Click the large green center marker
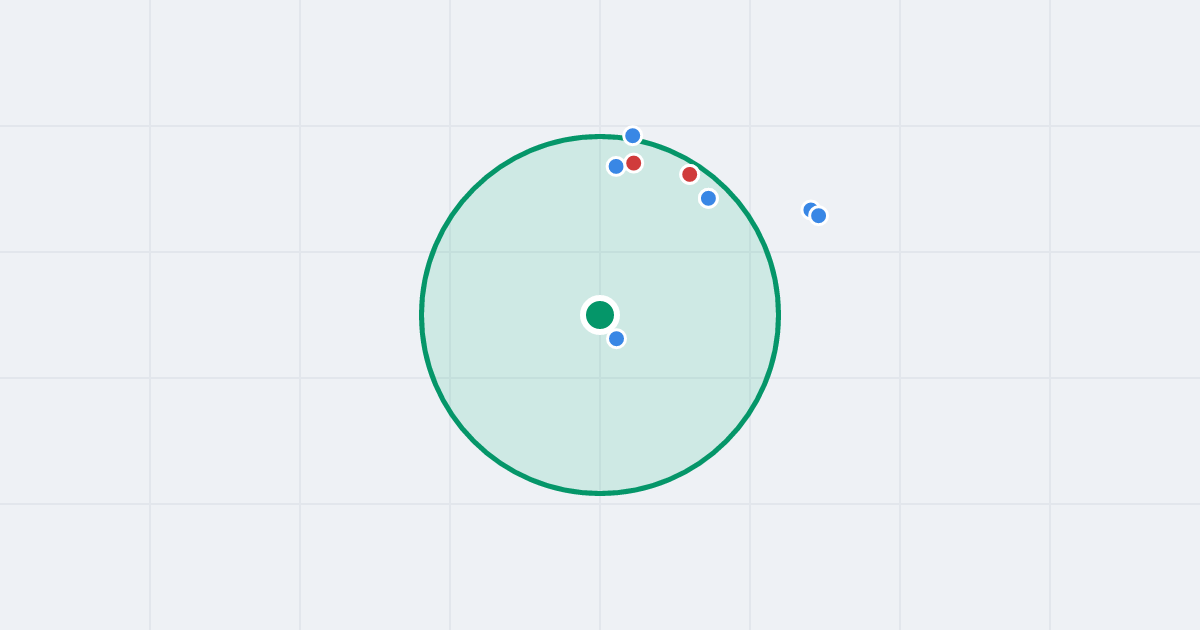 click(x=600, y=315)
